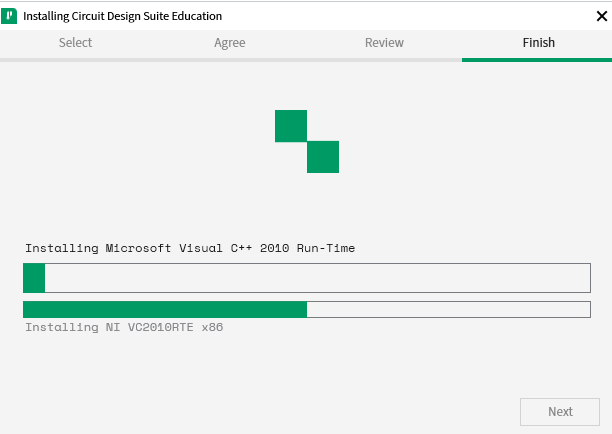This screenshot has height=434, width=612.
Task: Switch to the Finish step tab
Action: (539, 43)
